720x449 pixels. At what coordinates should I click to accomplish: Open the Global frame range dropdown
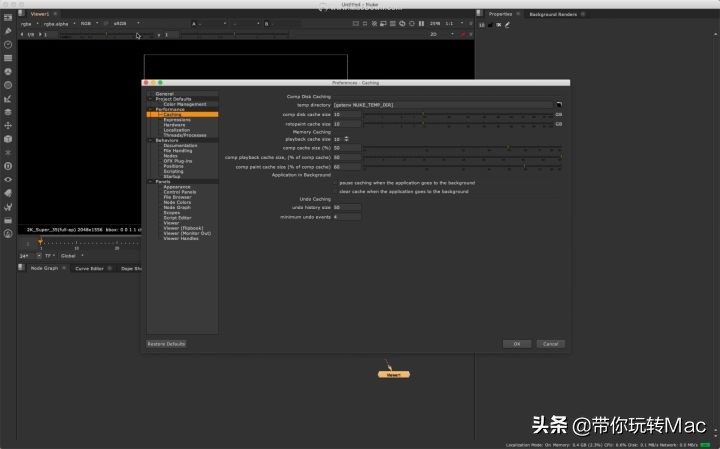point(72,256)
